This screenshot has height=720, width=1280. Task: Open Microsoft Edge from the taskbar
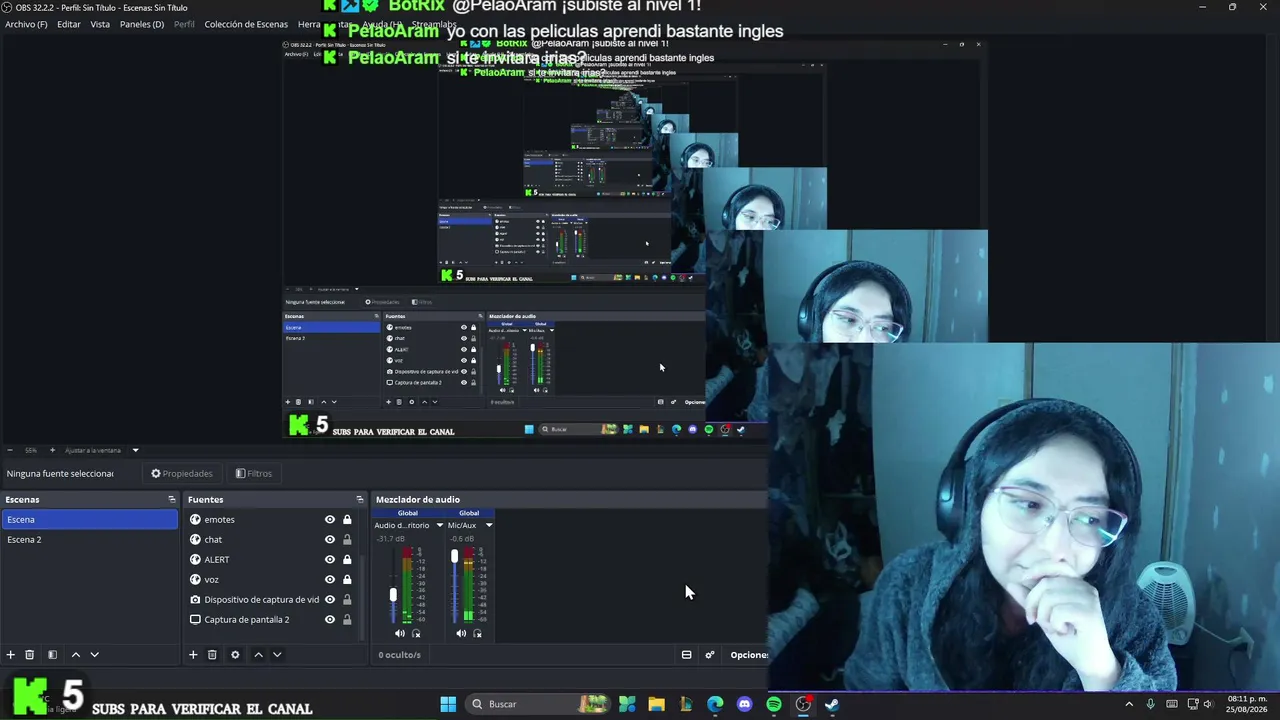click(715, 704)
